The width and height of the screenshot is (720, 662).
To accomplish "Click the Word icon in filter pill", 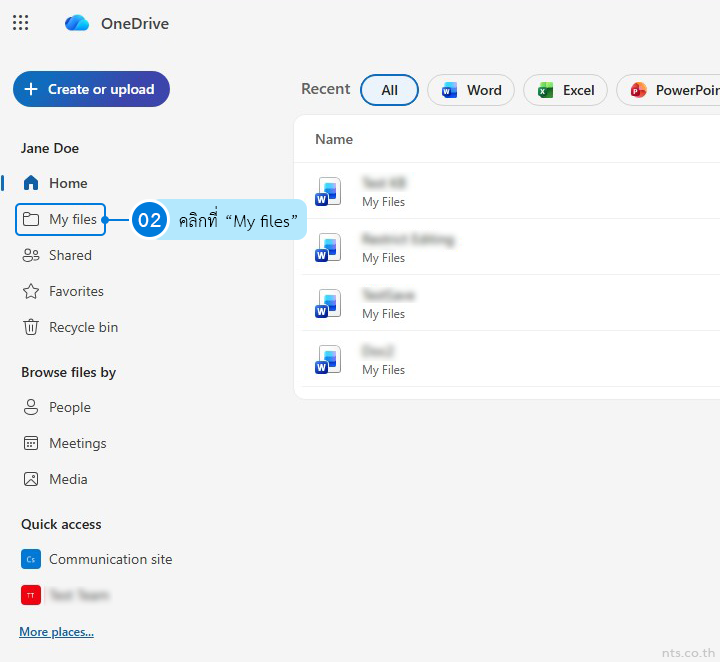I will (x=449, y=90).
